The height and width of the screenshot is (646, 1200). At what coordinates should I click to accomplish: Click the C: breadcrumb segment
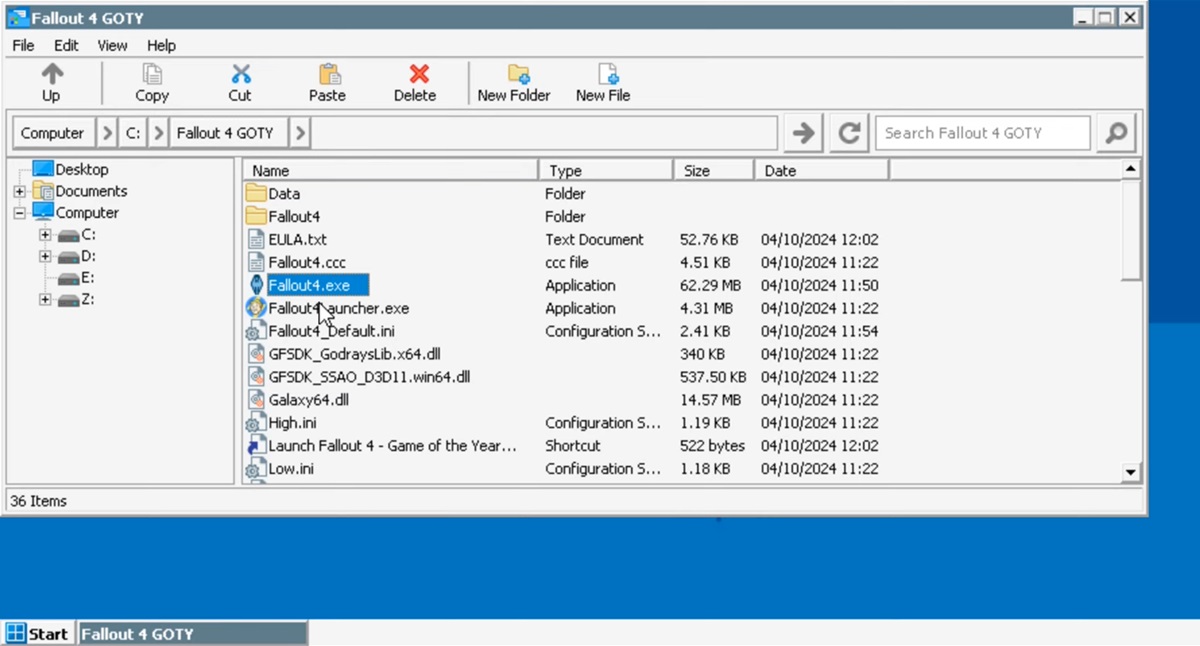tap(133, 133)
